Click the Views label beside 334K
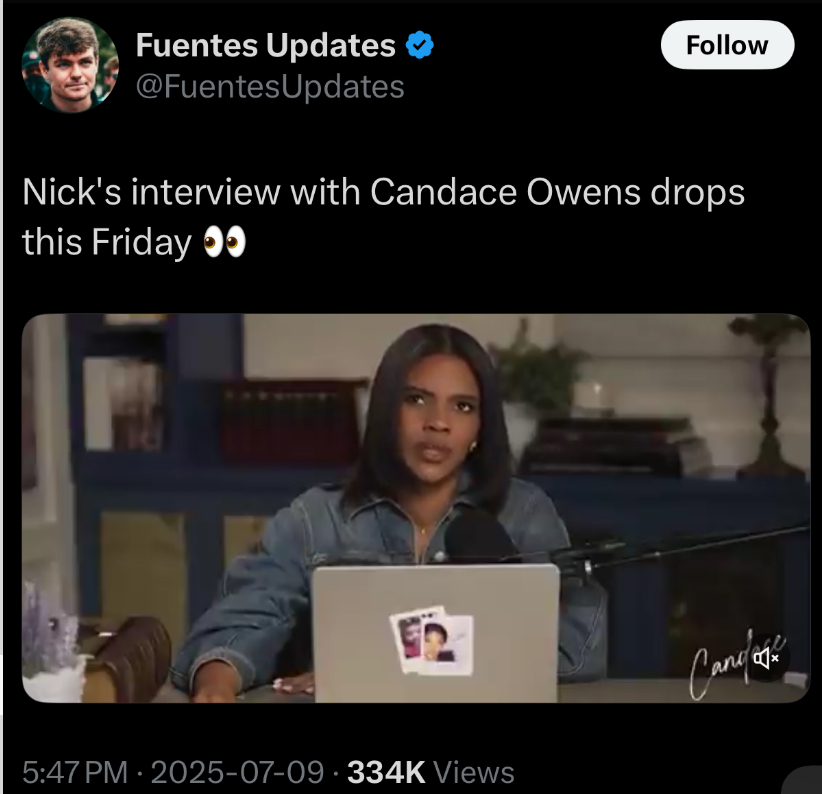The width and height of the screenshot is (822, 794). click(474, 772)
